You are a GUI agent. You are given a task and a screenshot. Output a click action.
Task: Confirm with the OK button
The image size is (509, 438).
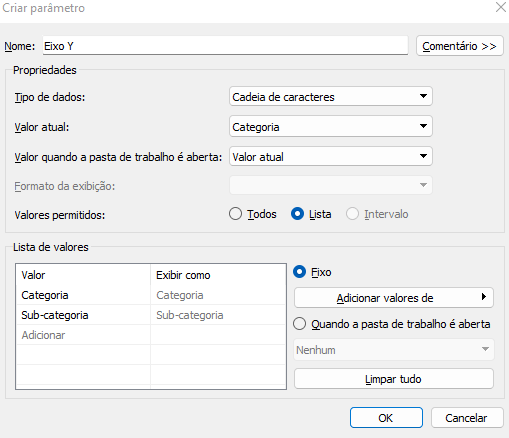pos(386,418)
